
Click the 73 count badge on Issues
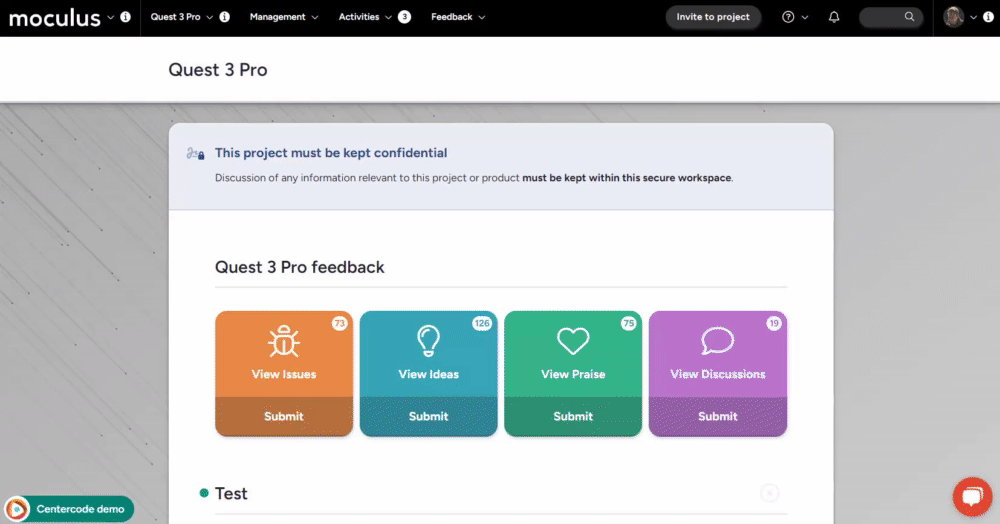point(339,323)
